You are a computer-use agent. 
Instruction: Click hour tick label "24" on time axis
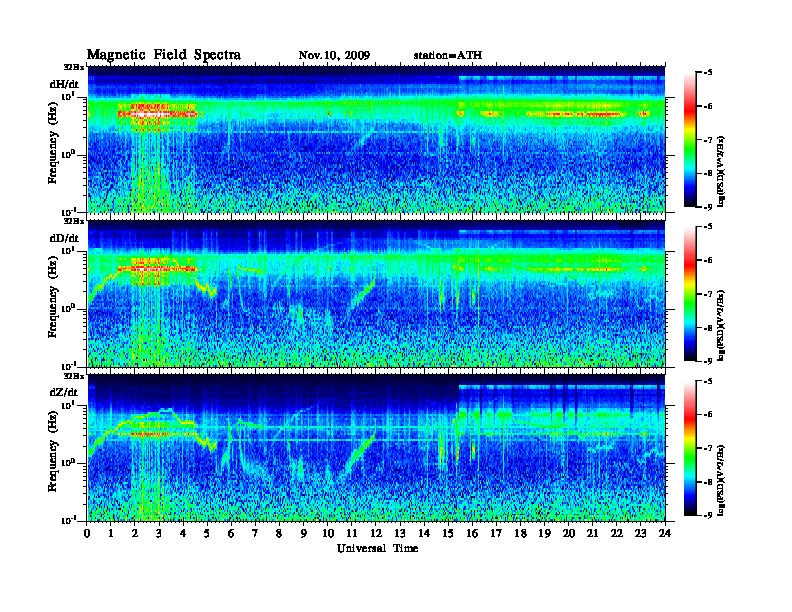click(x=665, y=533)
